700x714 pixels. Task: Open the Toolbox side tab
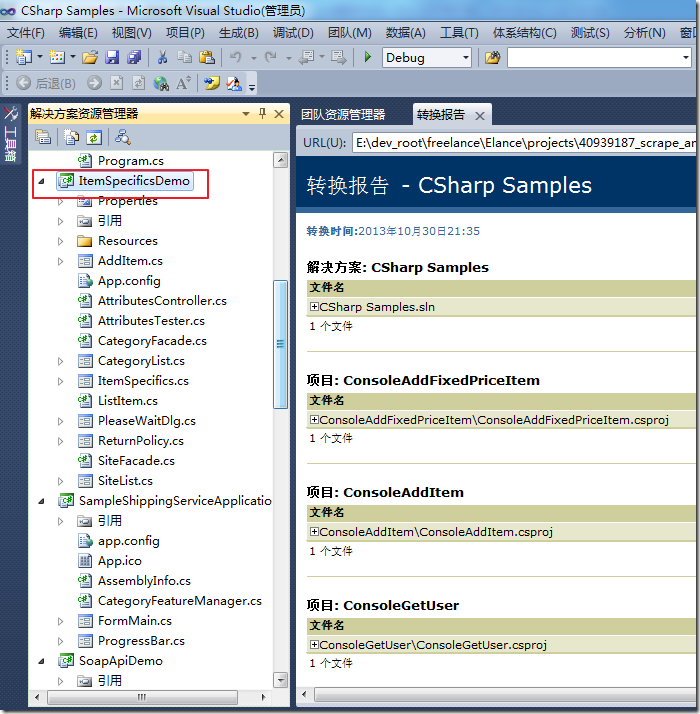coord(10,134)
